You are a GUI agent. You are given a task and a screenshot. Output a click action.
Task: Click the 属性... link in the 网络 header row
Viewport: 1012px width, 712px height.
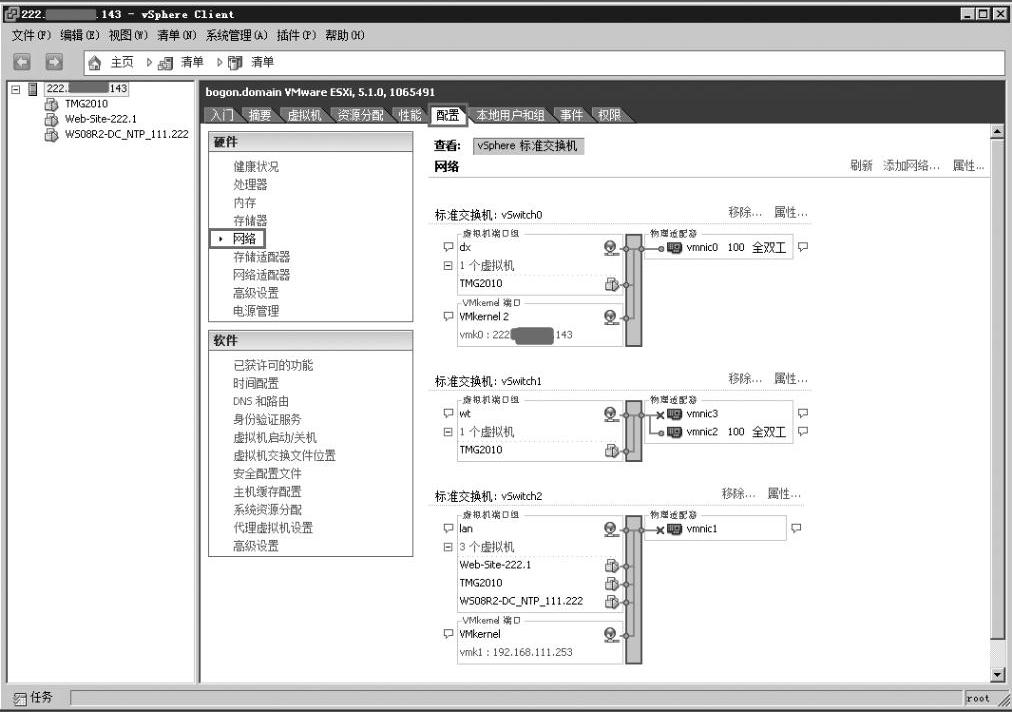click(x=968, y=166)
